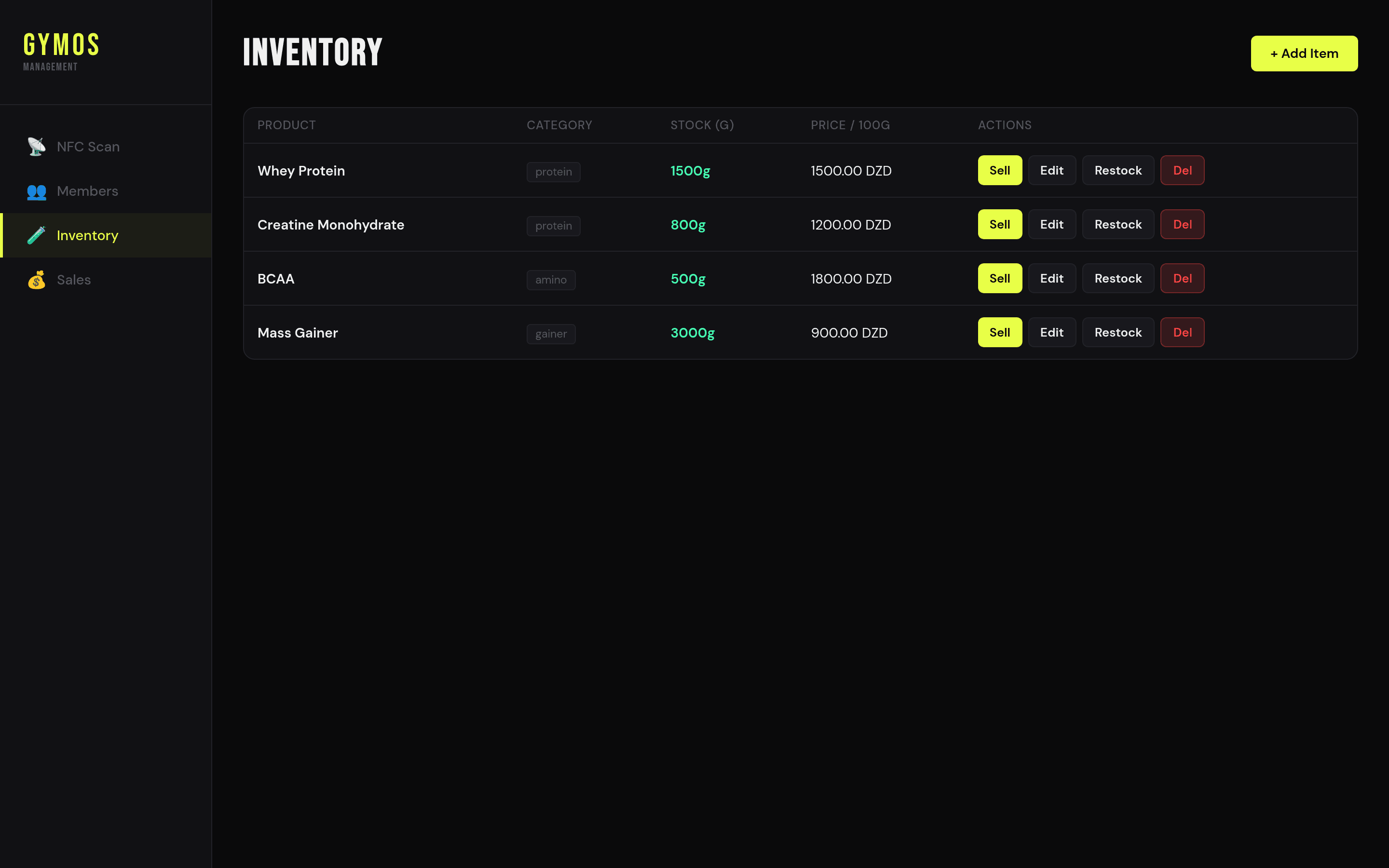This screenshot has width=1389, height=868.
Task: Sell Whey Protein
Action: [x=1000, y=171]
